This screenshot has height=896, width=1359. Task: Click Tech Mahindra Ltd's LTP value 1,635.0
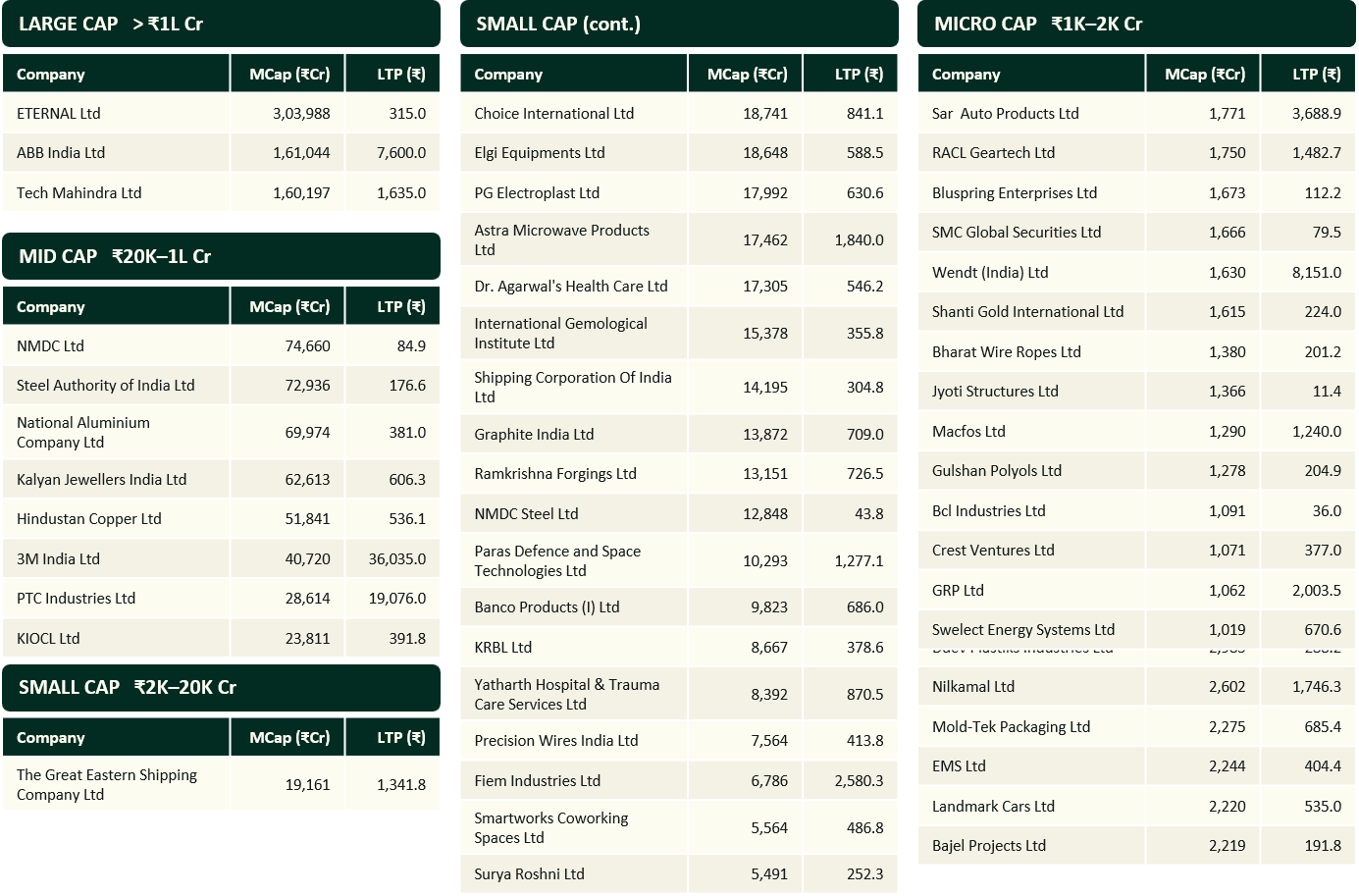pos(401,193)
